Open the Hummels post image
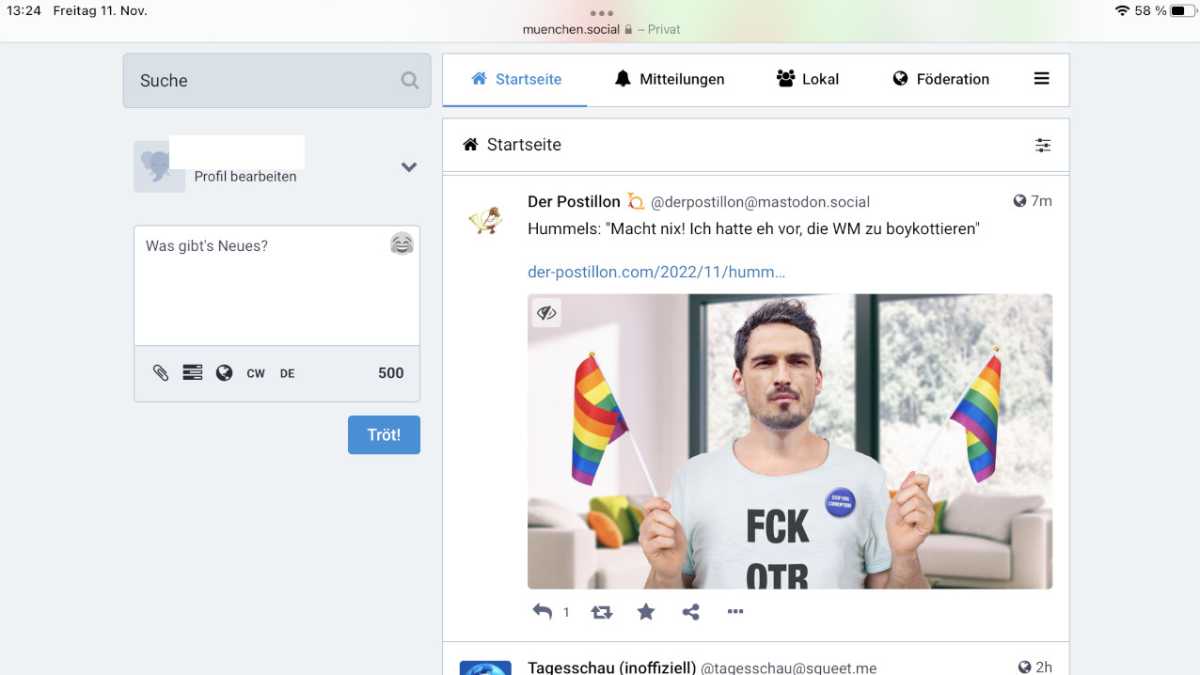The image size is (1200, 675). (790, 441)
